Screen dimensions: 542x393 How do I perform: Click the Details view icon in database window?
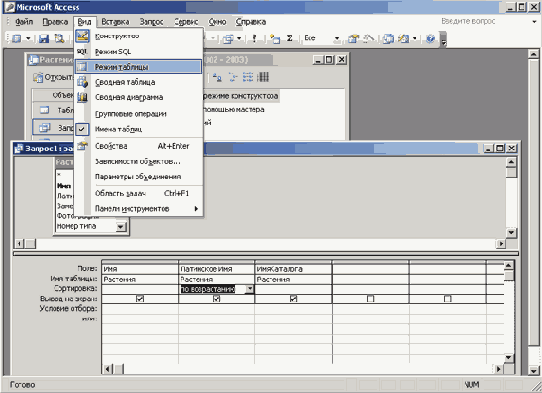point(263,77)
